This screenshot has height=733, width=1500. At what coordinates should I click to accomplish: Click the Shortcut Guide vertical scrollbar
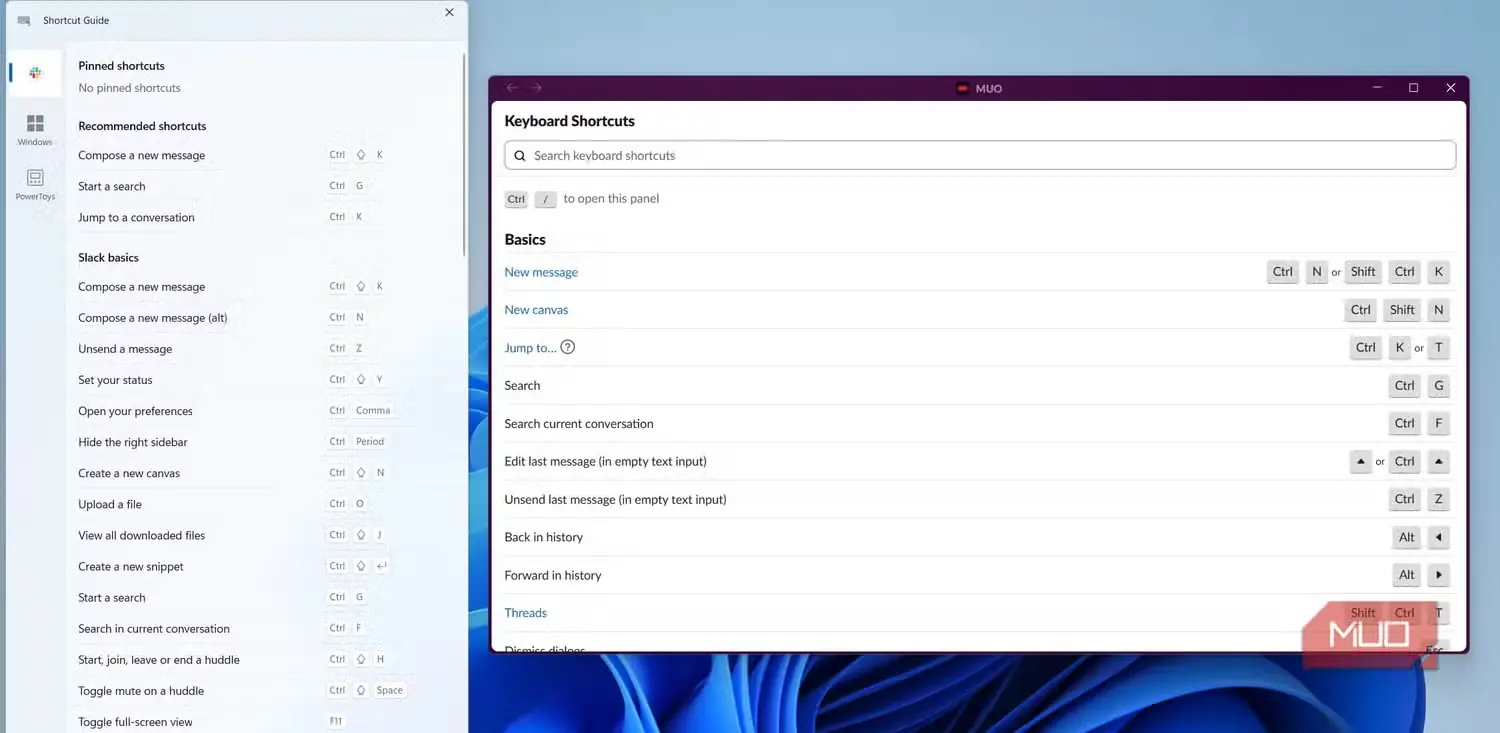(x=464, y=155)
